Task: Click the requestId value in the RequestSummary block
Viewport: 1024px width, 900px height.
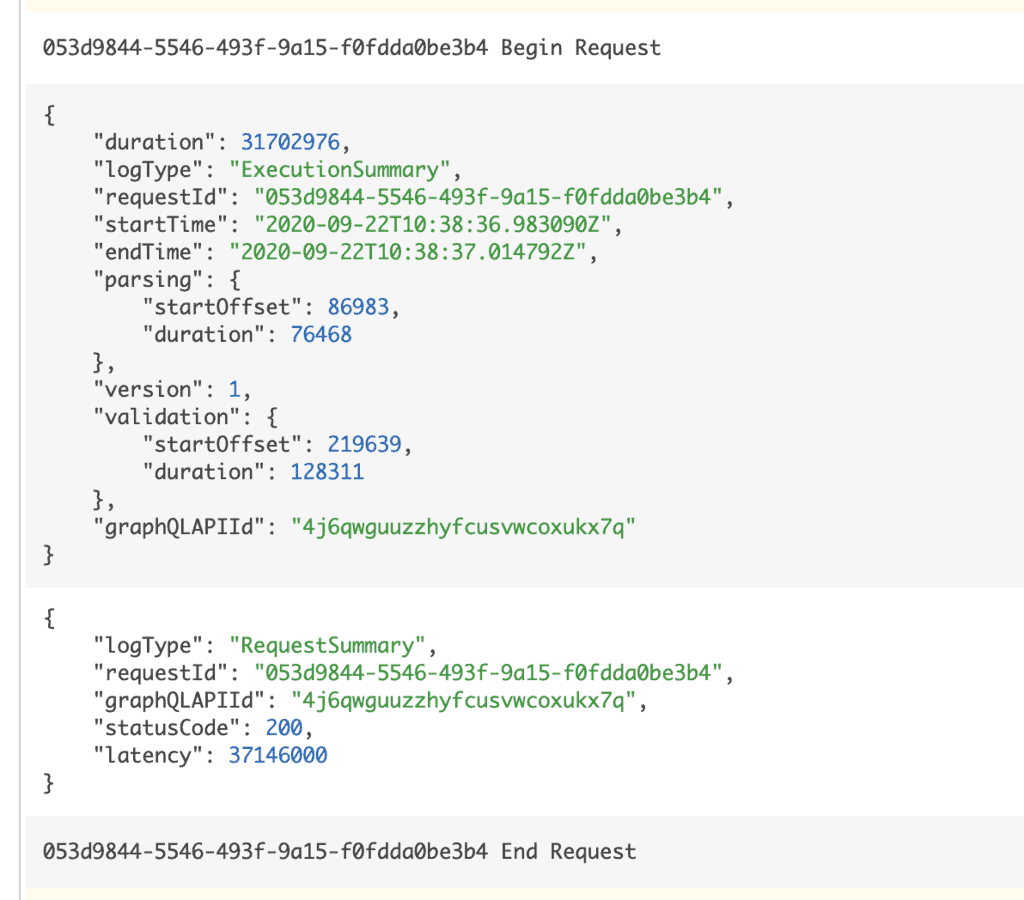Action: (489, 673)
